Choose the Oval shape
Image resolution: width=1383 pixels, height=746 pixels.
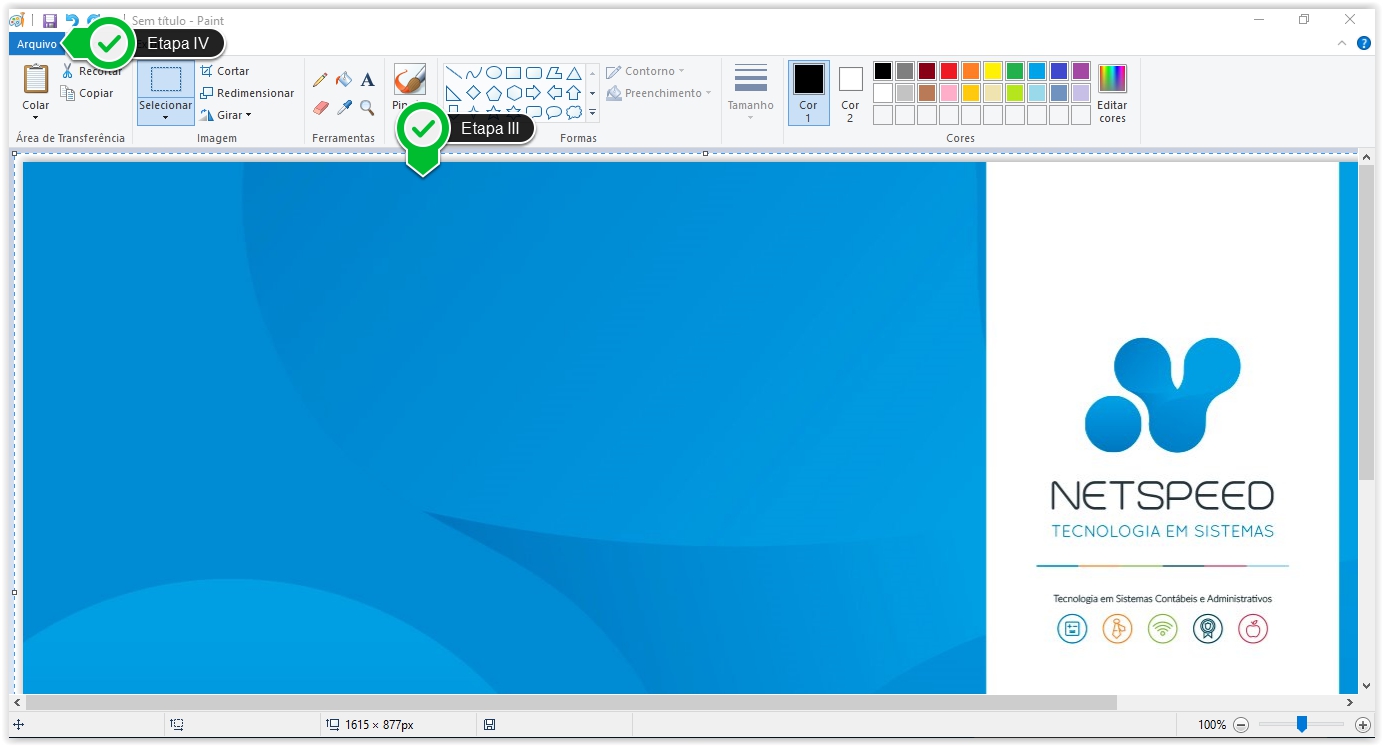tap(493, 73)
